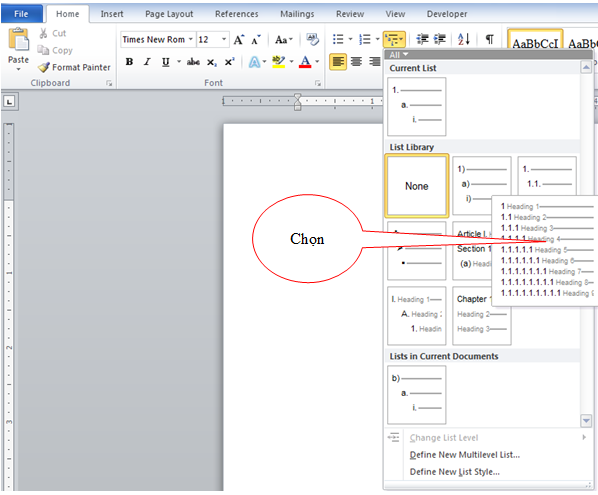Image resolution: width=598 pixels, height=495 pixels.
Task: Expand the underline style arrow
Action: [178, 62]
